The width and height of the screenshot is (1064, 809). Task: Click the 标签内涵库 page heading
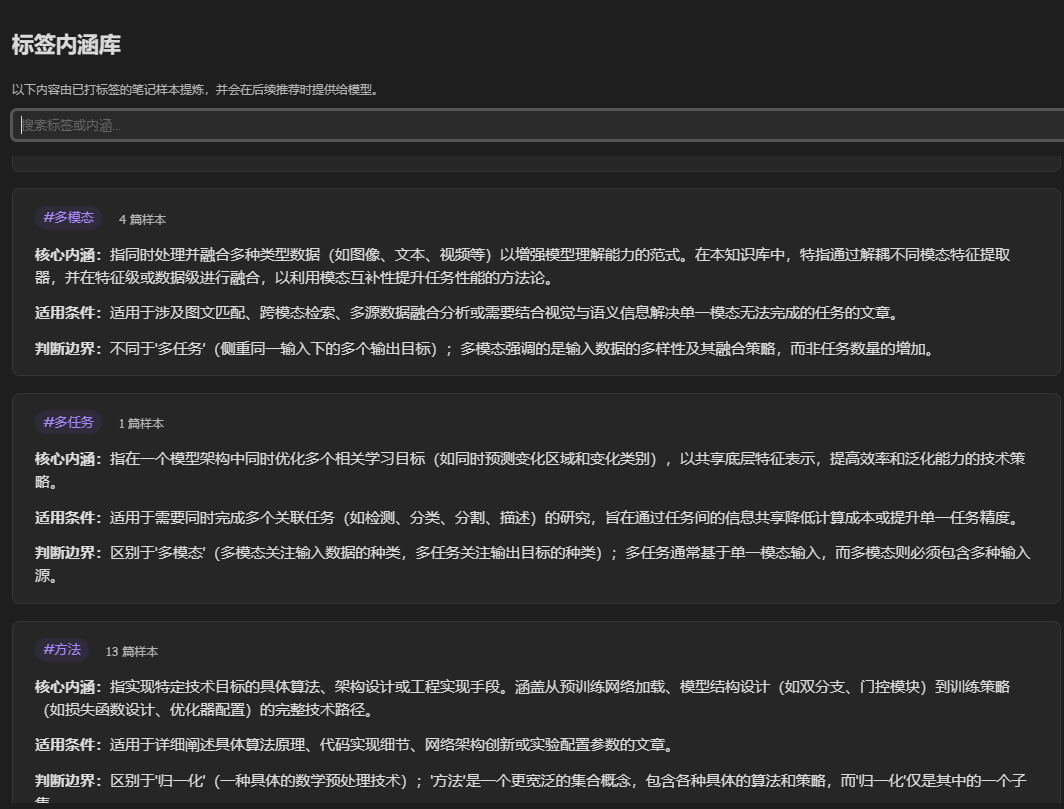click(66, 45)
